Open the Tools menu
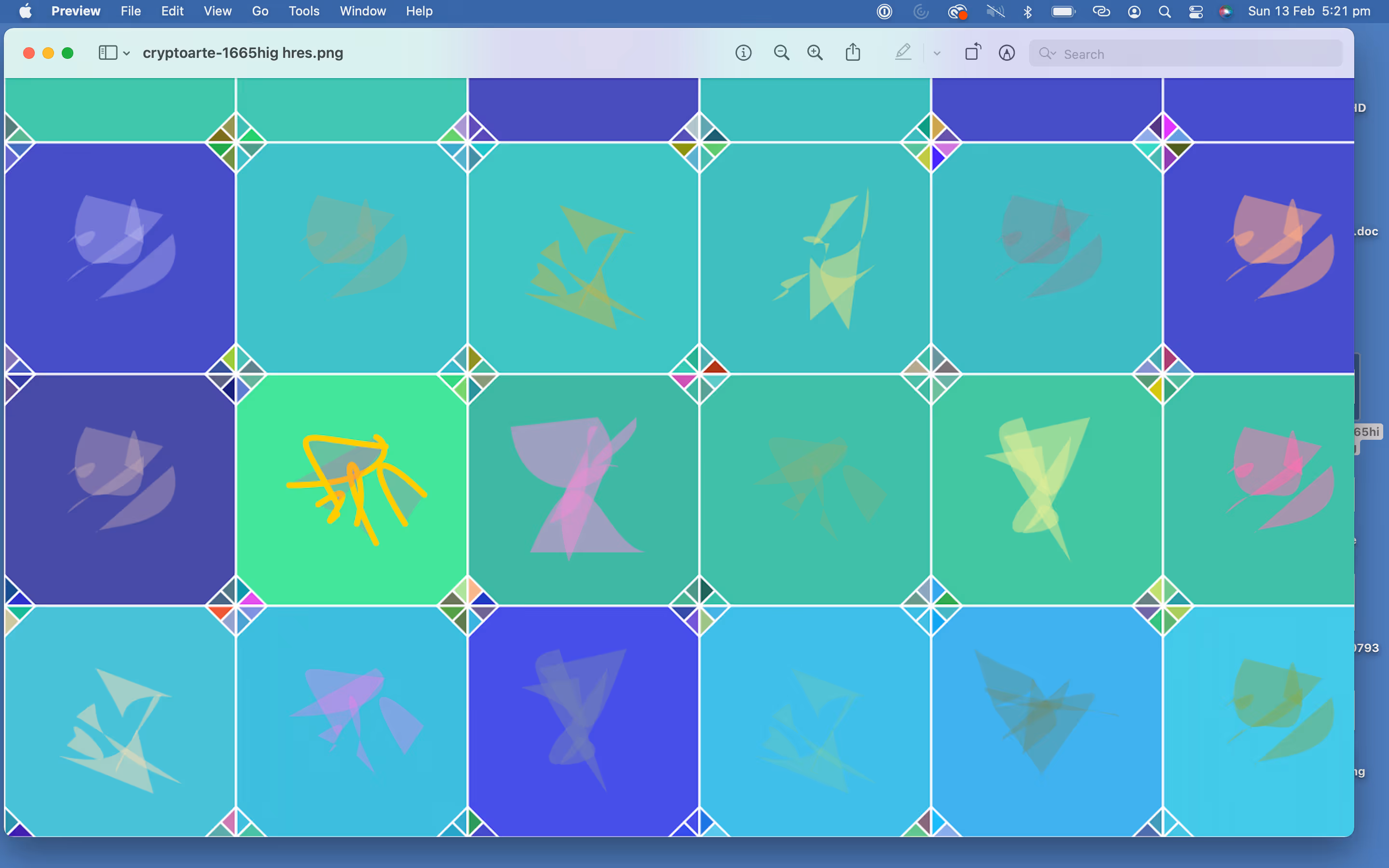Image resolution: width=1389 pixels, height=868 pixels. 304,11
